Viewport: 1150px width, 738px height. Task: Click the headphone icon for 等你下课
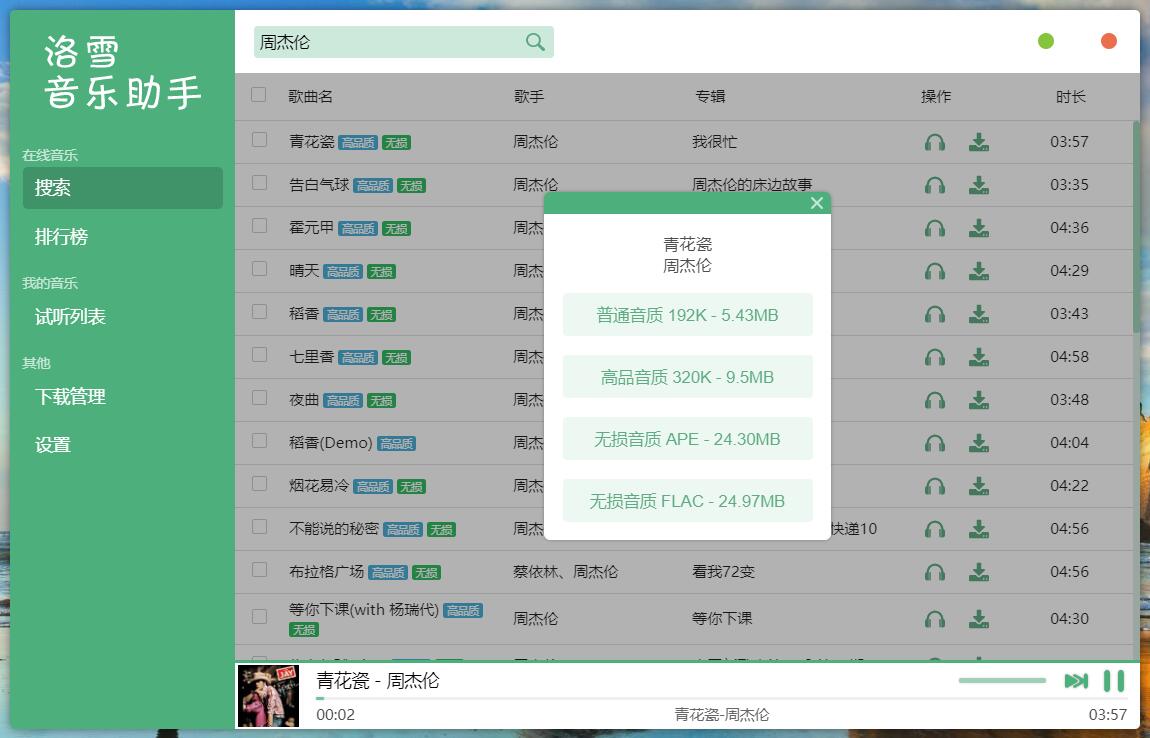(934, 620)
